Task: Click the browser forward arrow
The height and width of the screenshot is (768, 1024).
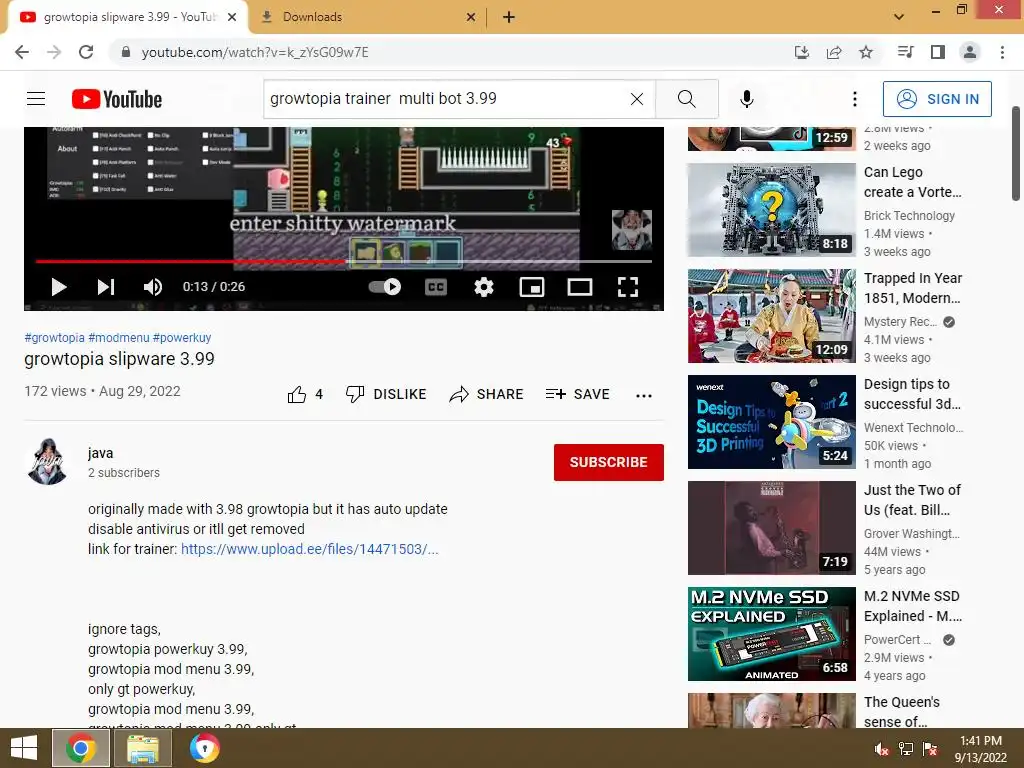Action: tap(54, 52)
